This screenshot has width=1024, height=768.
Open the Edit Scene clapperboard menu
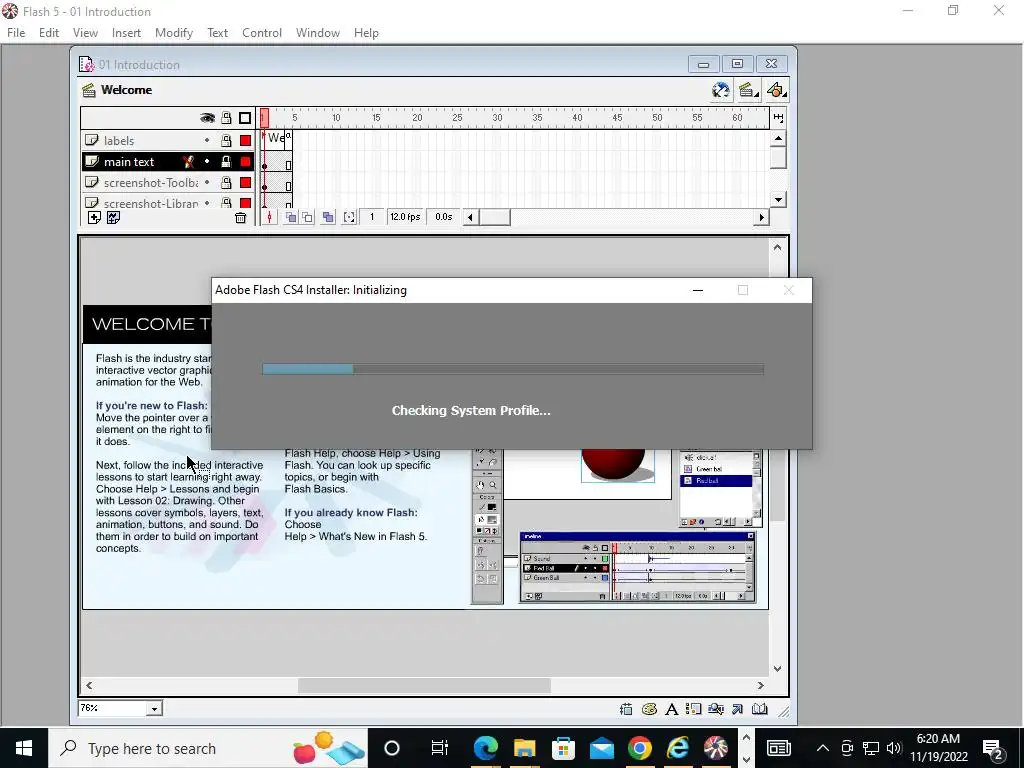[748, 90]
